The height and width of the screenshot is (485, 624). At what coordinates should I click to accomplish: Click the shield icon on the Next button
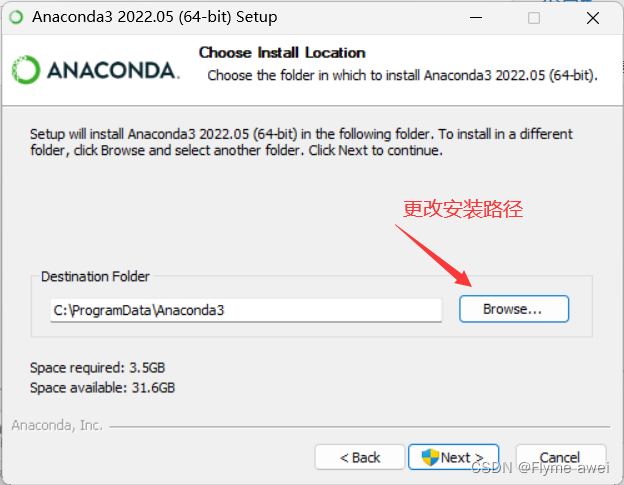click(x=430, y=457)
